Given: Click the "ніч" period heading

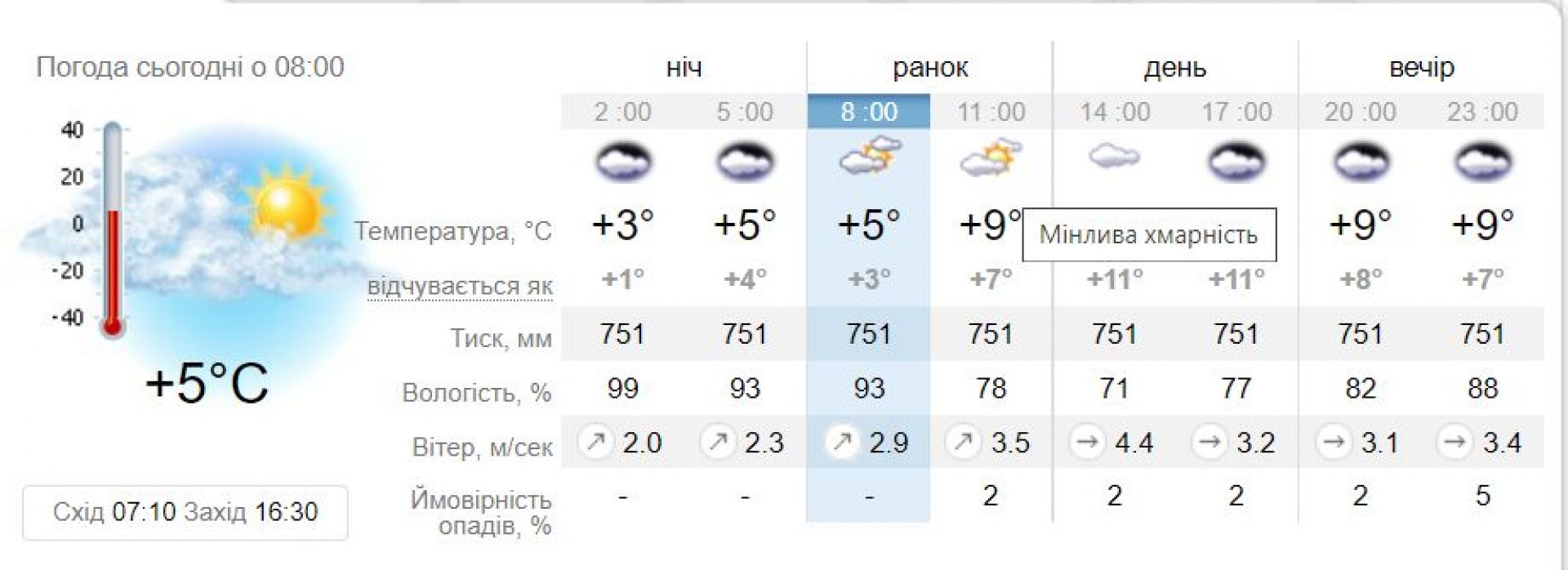Looking at the screenshot, I should click(684, 67).
